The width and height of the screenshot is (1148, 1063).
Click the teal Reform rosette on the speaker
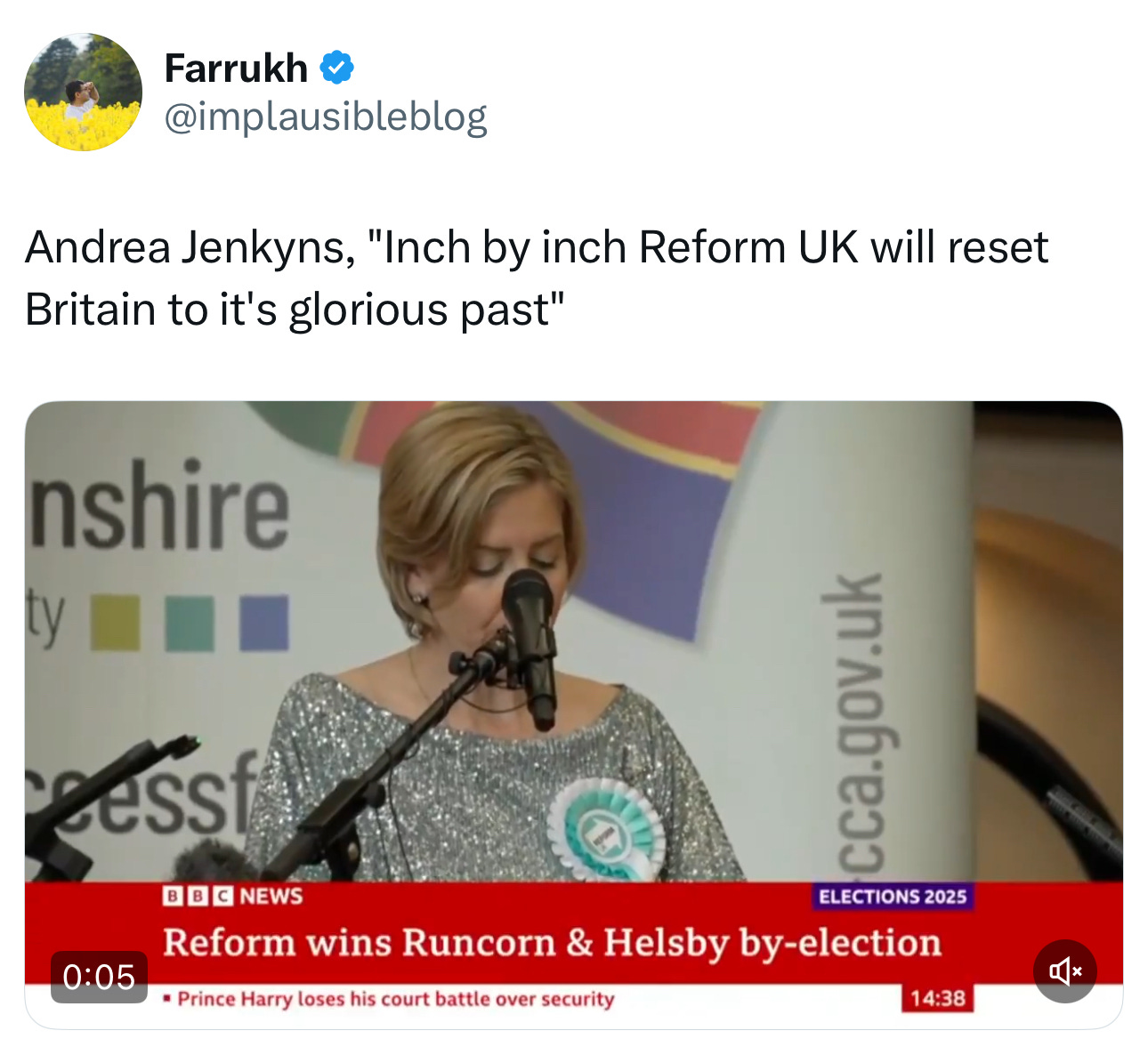point(605,831)
